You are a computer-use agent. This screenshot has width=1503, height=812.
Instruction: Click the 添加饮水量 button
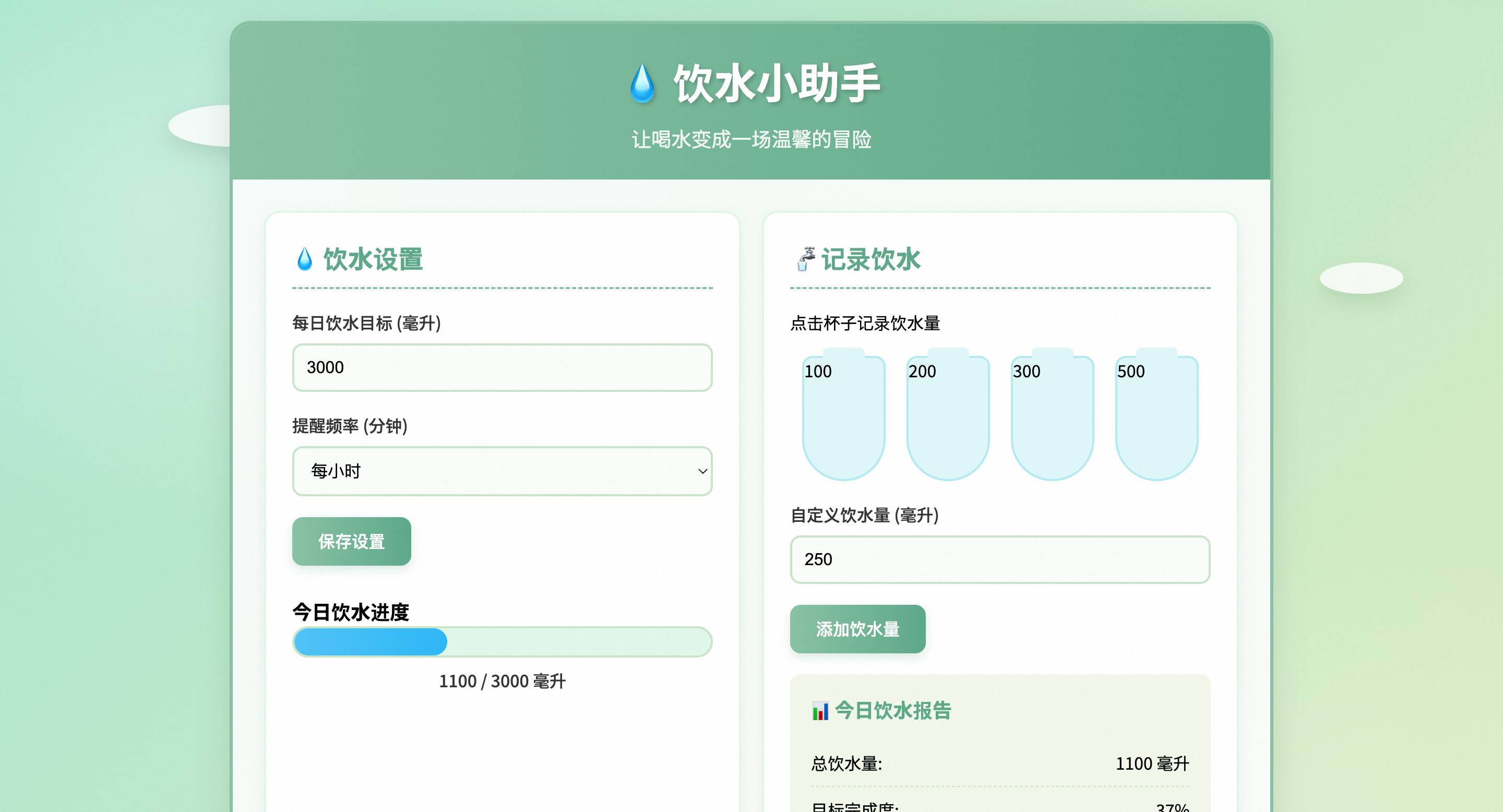[857, 629]
